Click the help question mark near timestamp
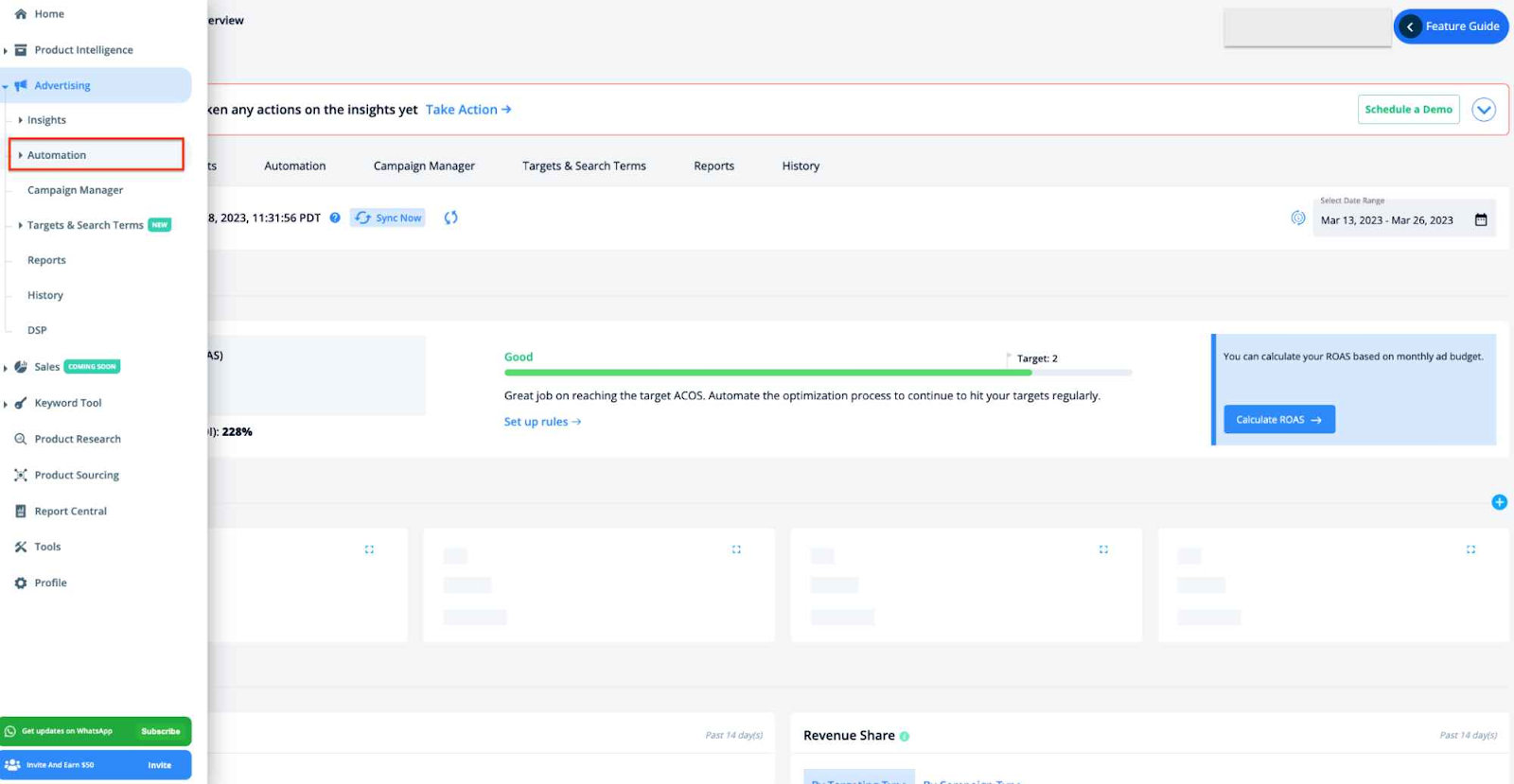Viewport: 1514px width, 784px height. point(335,218)
